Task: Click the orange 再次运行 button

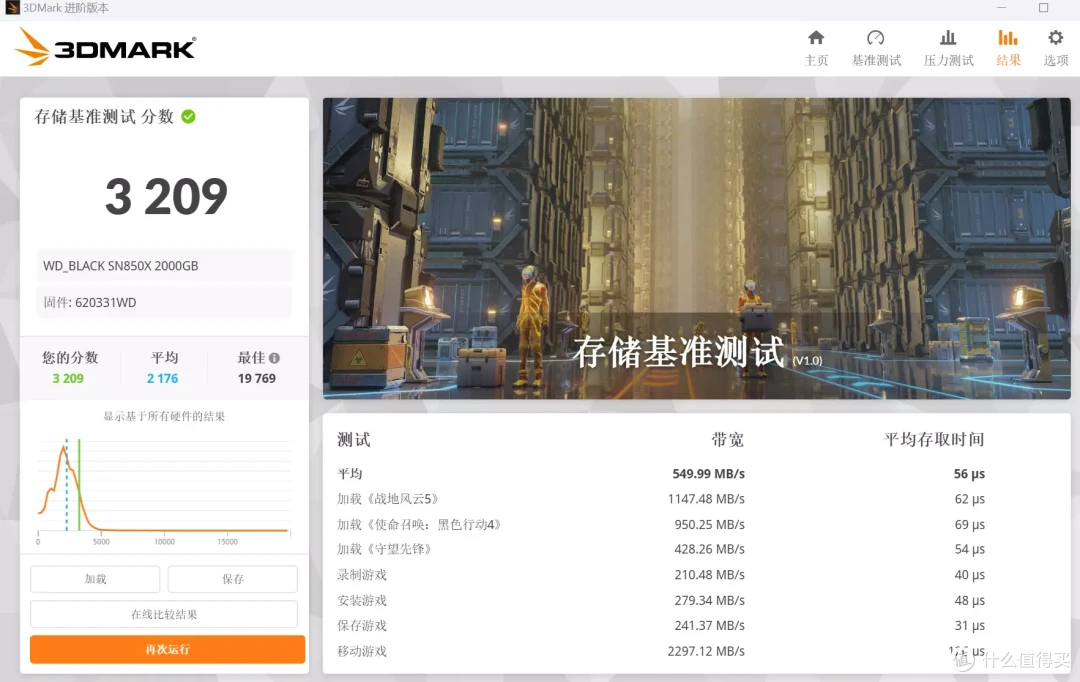Action: pyautogui.click(x=167, y=649)
